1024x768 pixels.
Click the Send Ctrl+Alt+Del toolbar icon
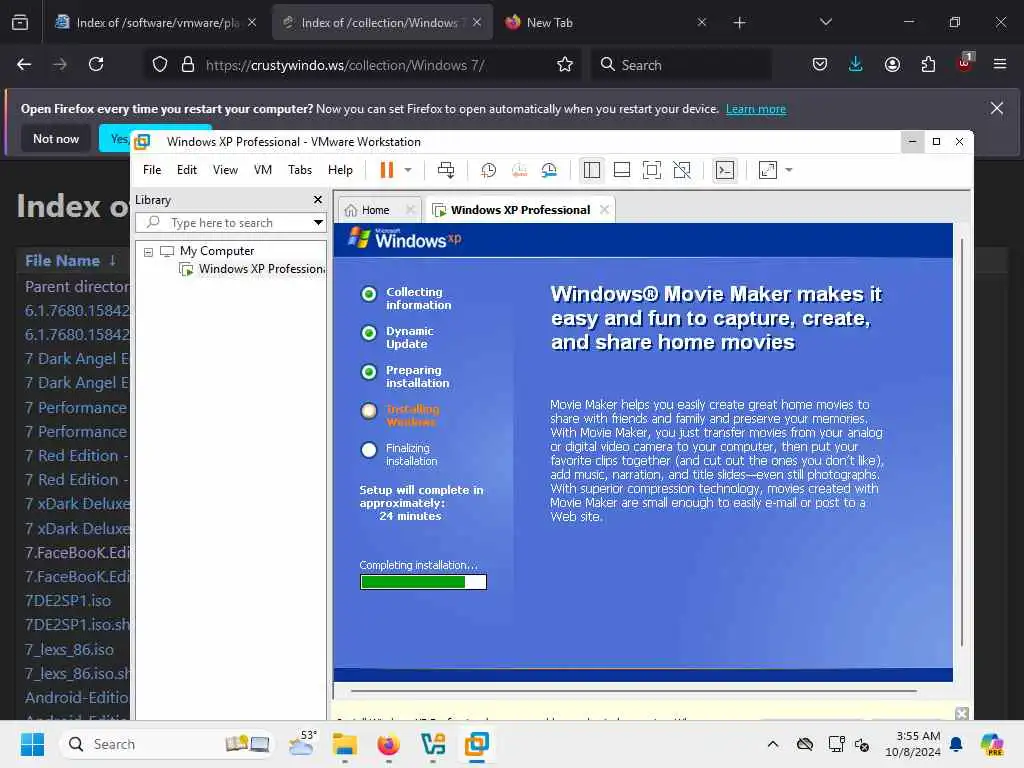(446, 170)
